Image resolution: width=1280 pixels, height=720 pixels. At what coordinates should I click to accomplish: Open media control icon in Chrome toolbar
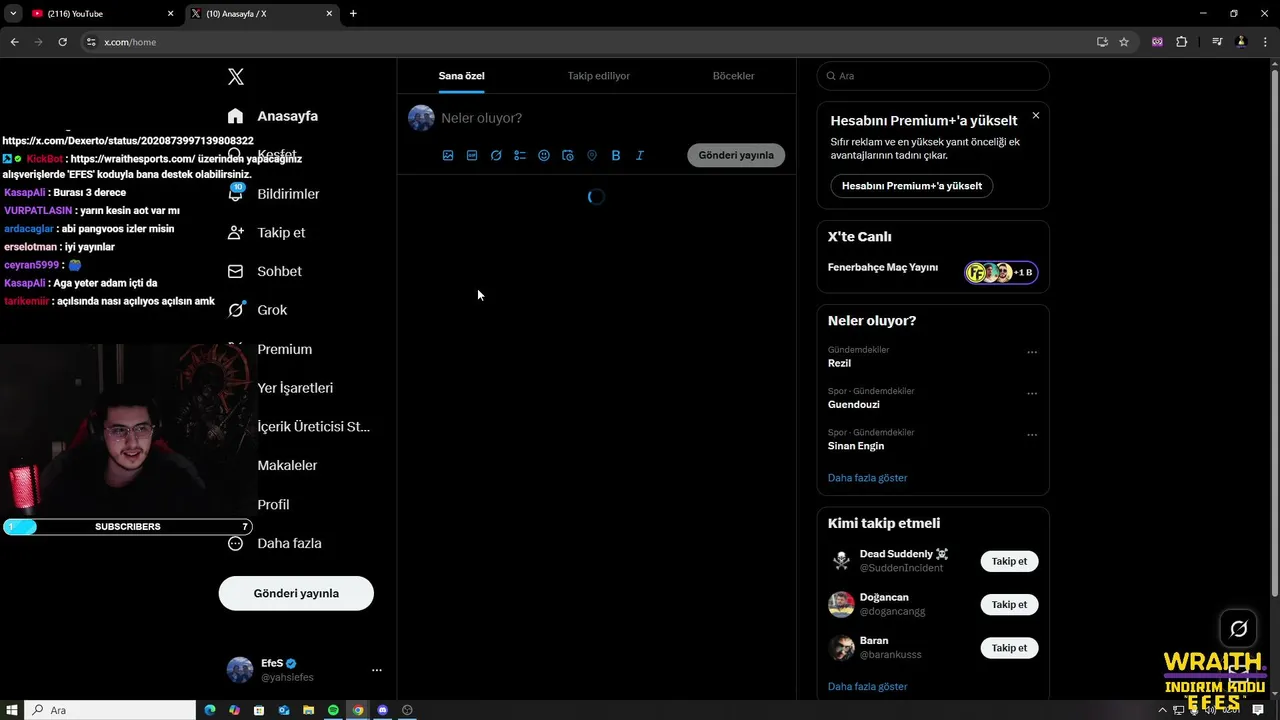(1217, 42)
